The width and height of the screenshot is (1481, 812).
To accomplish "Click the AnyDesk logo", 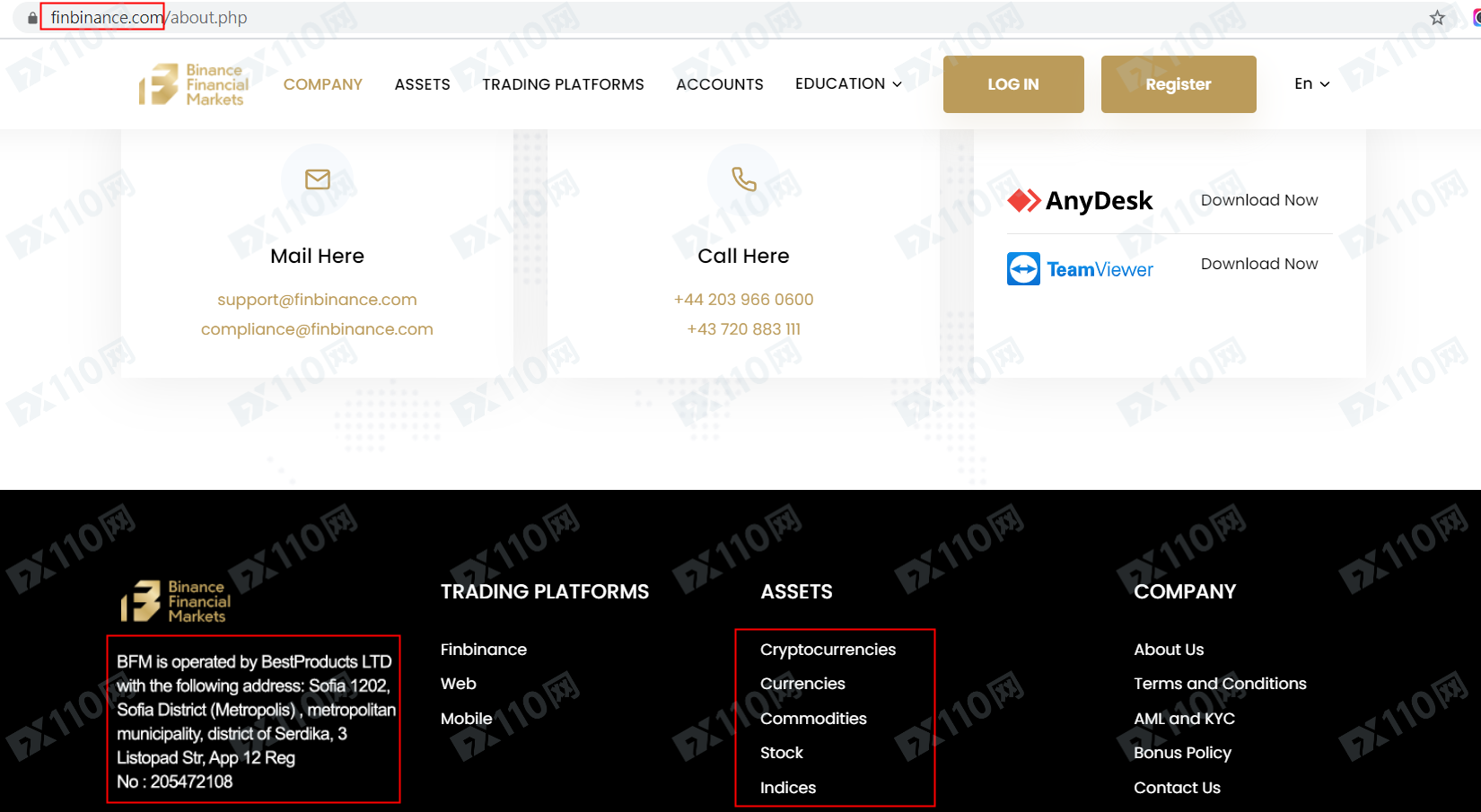I will click(1080, 200).
